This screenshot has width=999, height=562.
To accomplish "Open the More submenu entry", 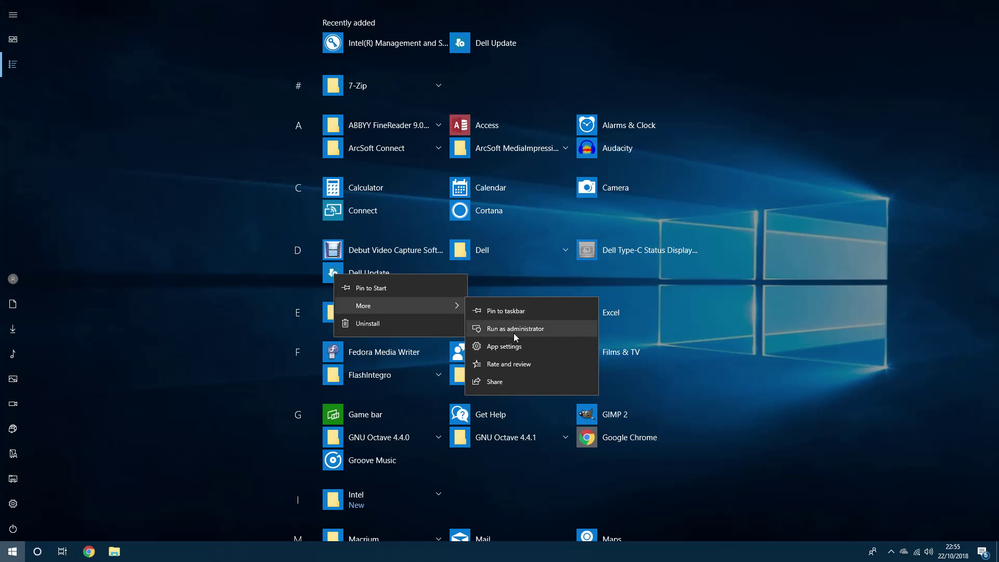I will click(x=401, y=306).
